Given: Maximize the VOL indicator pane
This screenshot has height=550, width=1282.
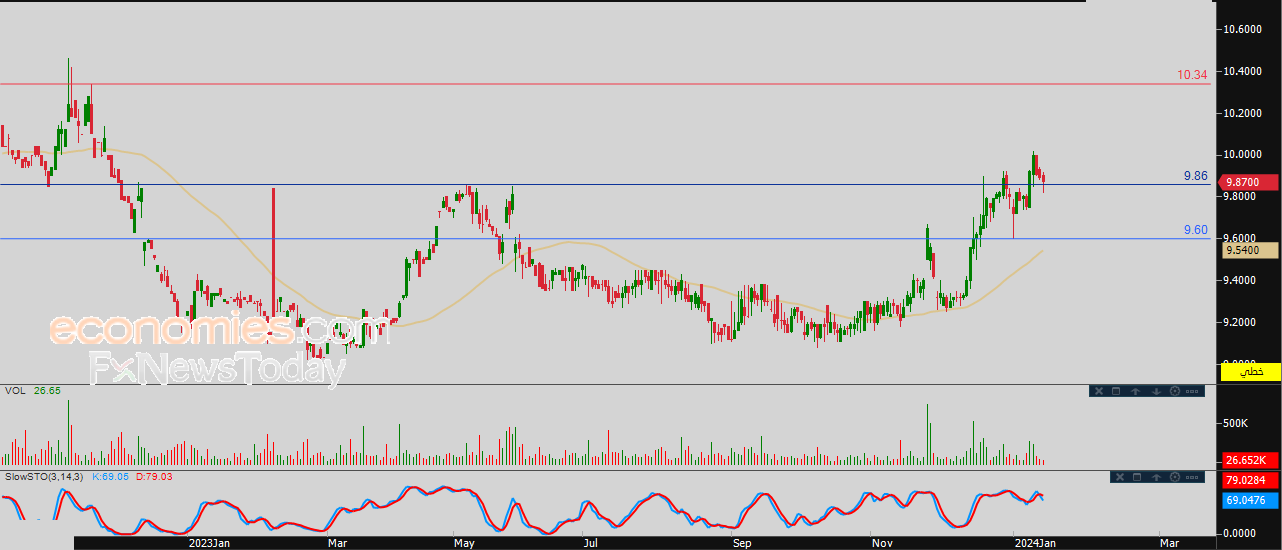Looking at the screenshot, I should (1116, 391).
